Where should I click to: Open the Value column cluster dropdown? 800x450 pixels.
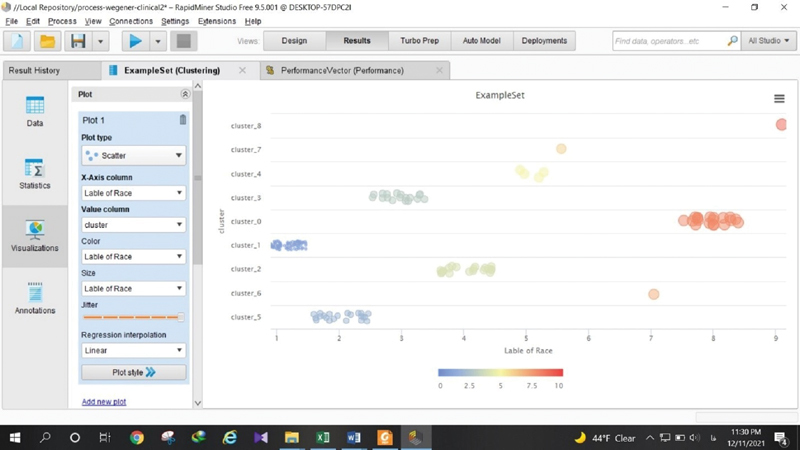pos(133,225)
